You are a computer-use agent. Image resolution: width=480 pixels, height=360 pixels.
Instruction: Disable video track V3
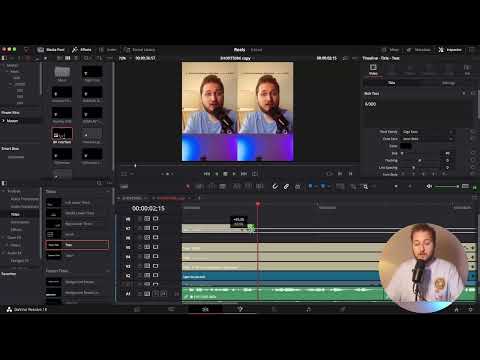pos(155,266)
